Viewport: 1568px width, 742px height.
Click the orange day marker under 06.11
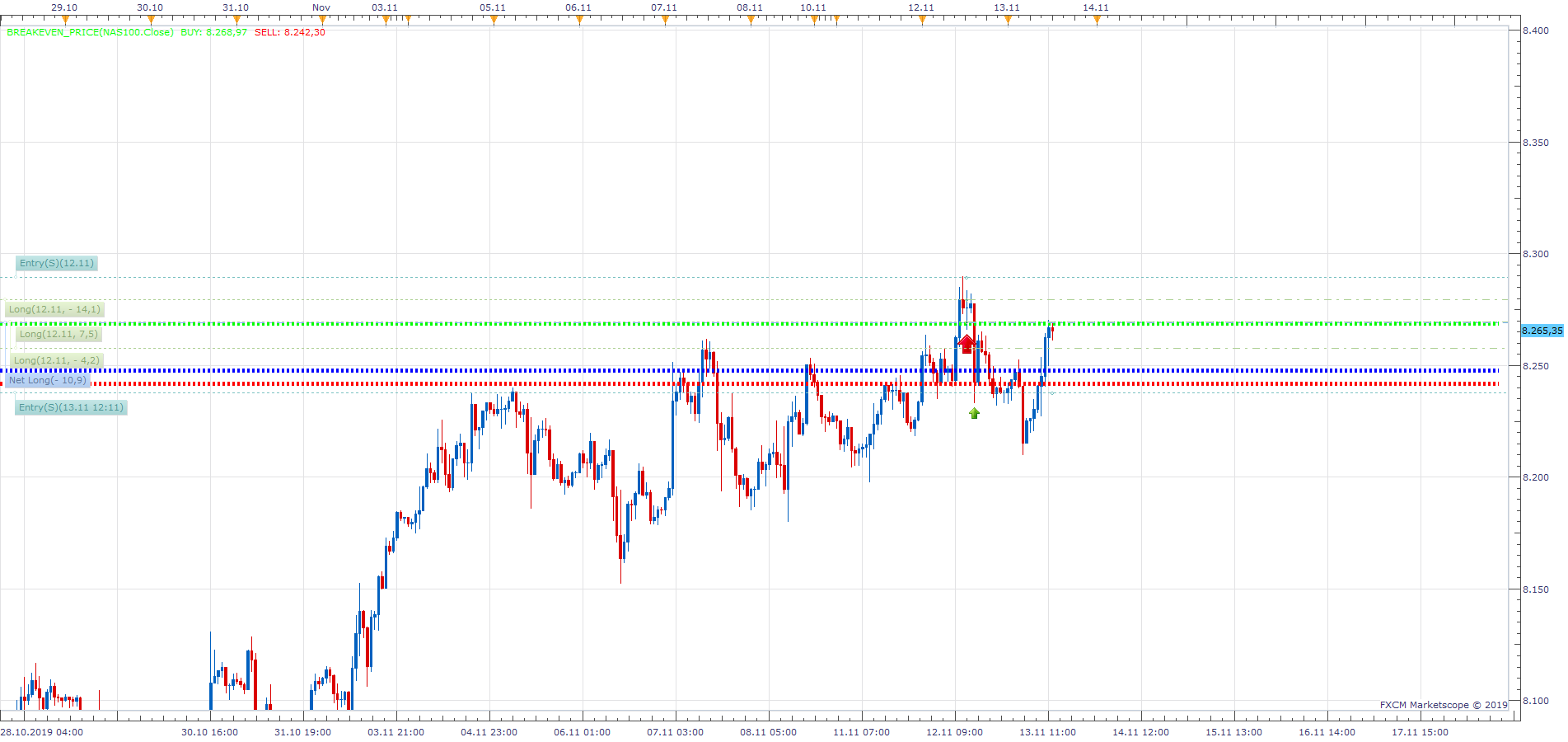pos(579,20)
